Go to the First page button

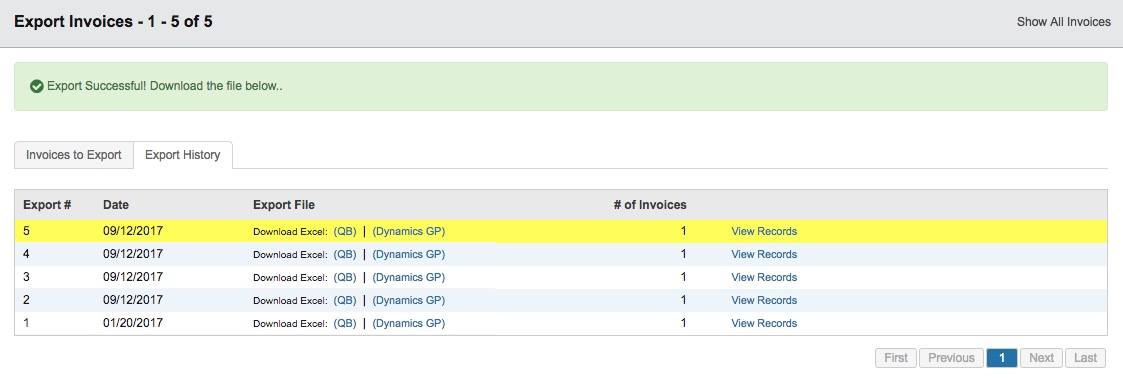(x=896, y=357)
